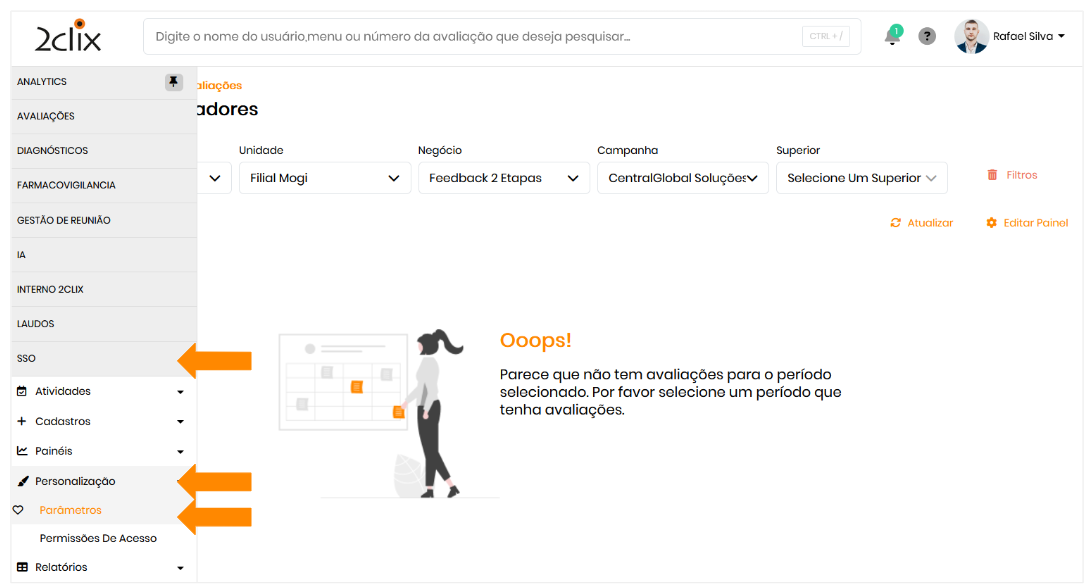Viewport: 1090px width, 588px height.
Task: Click Rafael Silva profile avatar
Action: pyautogui.click(x=971, y=36)
